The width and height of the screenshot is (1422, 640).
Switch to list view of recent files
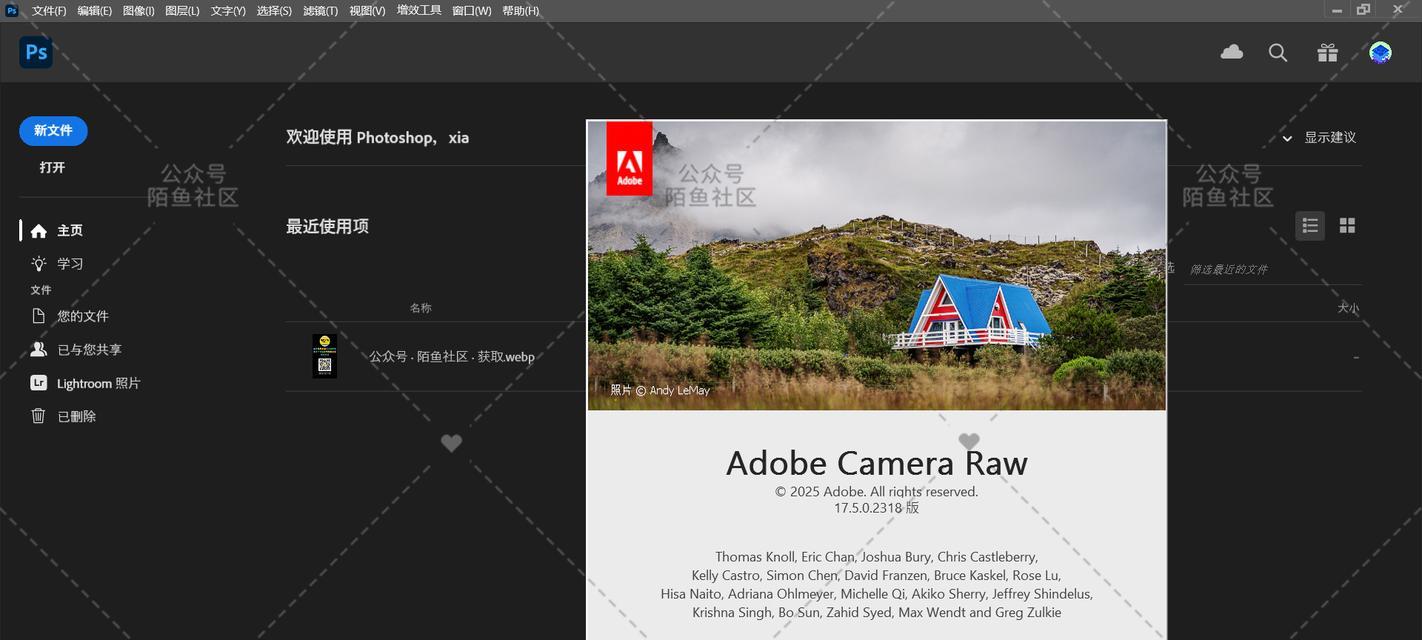[x=1310, y=226]
